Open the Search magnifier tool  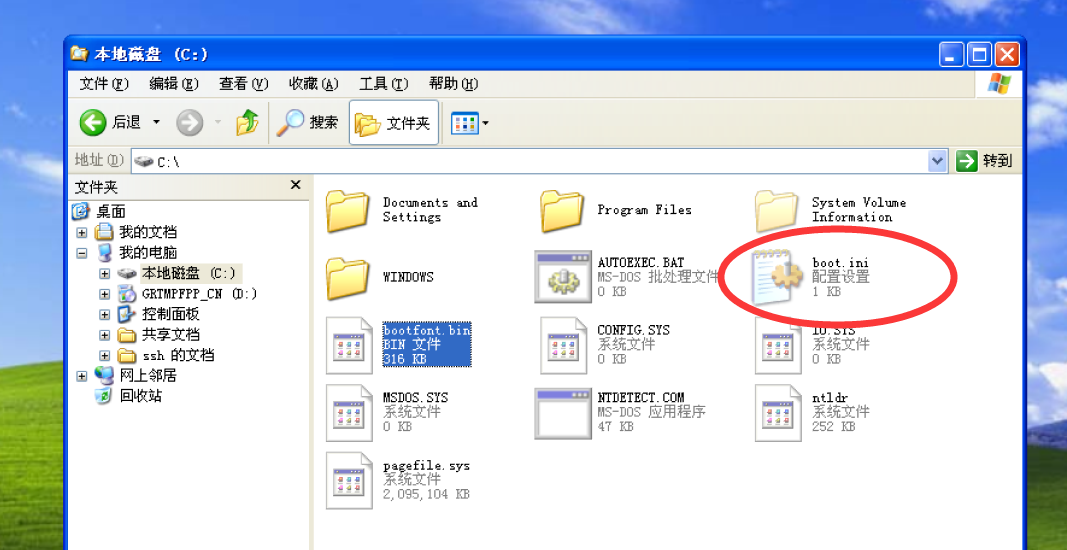tap(307, 123)
